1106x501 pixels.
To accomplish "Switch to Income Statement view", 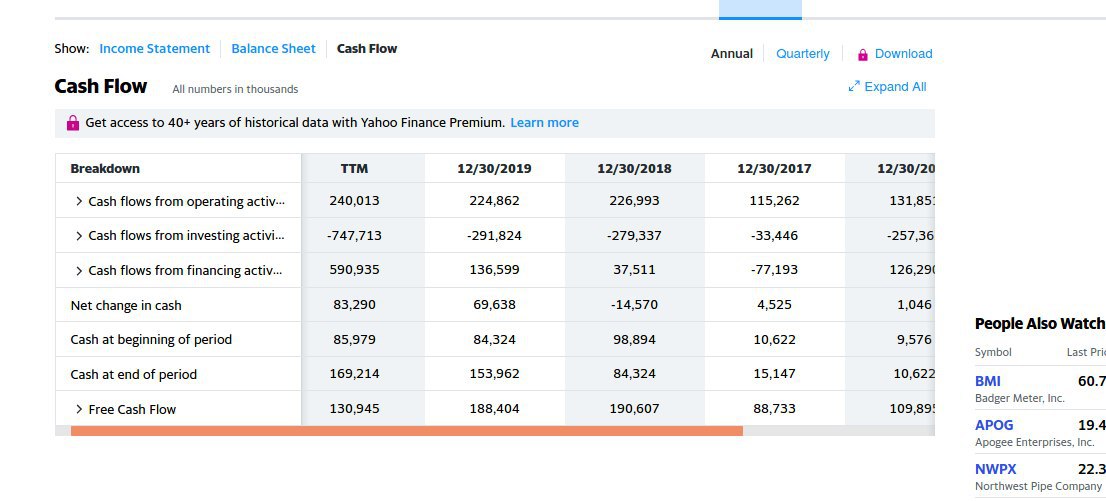I will [154, 49].
